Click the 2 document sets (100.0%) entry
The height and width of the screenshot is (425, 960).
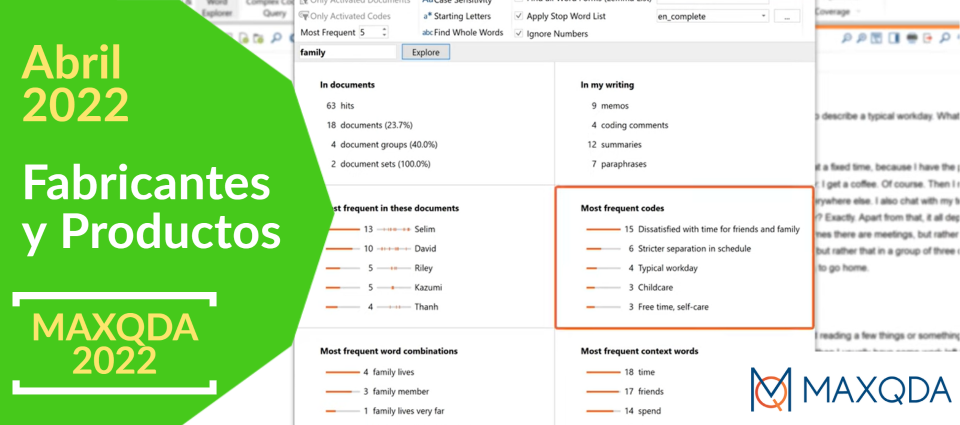click(x=380, y=164)
